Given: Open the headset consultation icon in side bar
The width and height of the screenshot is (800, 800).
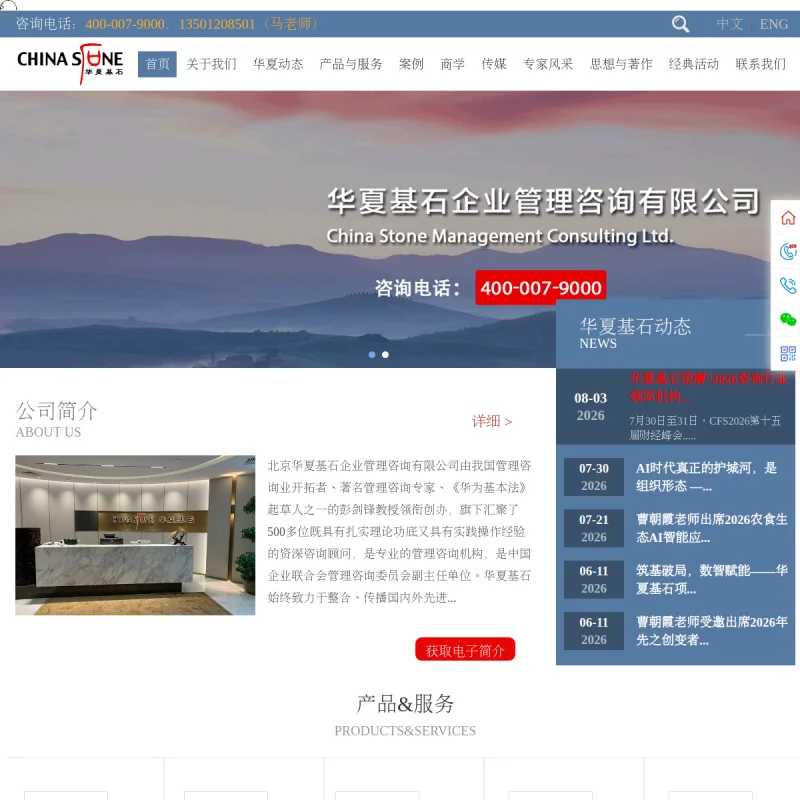Looking at the screenshot, I should click(x=787, y=252).
